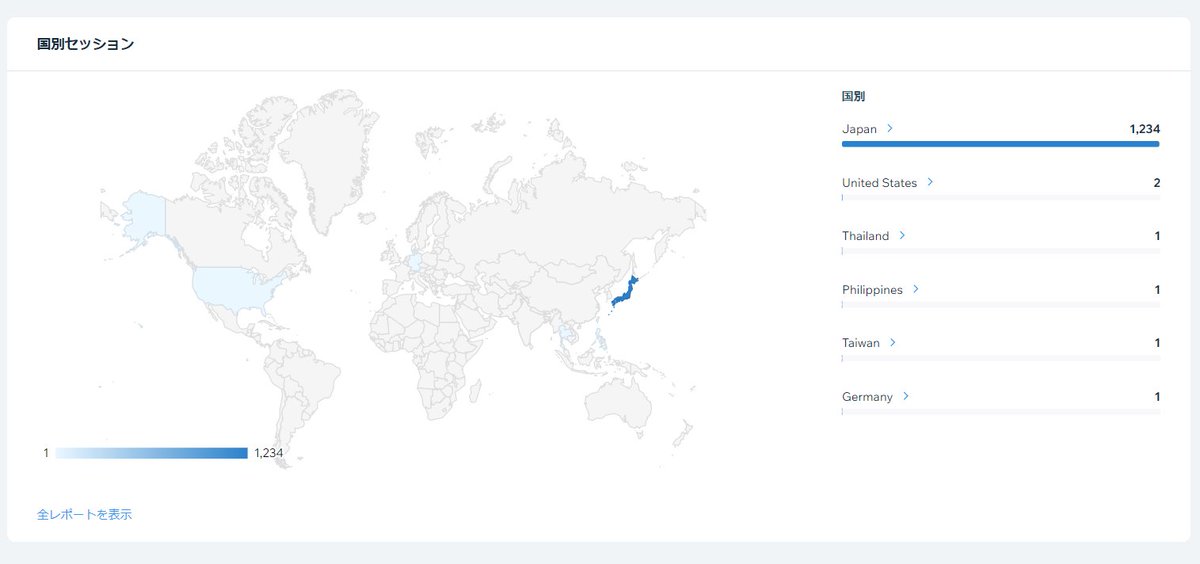The height and width of the screenshot is (564, 1200).
Task: Open 全レポートを表示 link
Action: (x=84, y=514)
